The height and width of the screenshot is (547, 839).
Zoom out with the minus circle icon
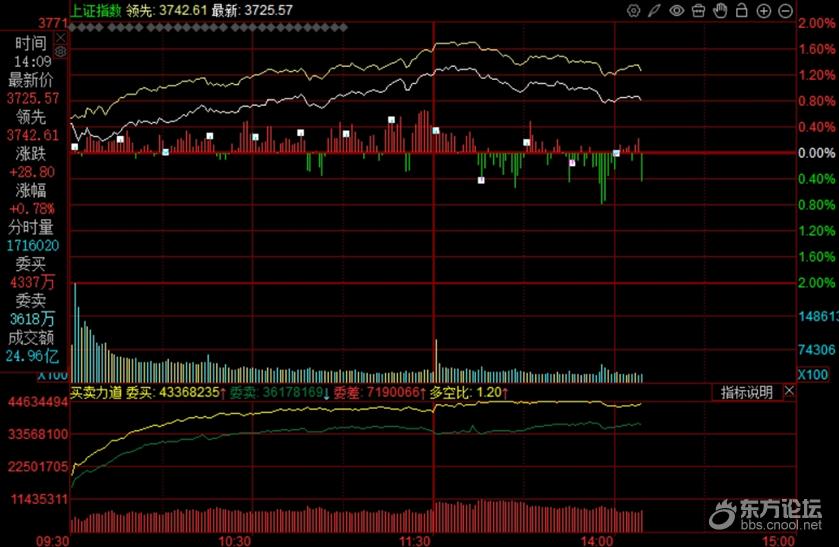785,11
